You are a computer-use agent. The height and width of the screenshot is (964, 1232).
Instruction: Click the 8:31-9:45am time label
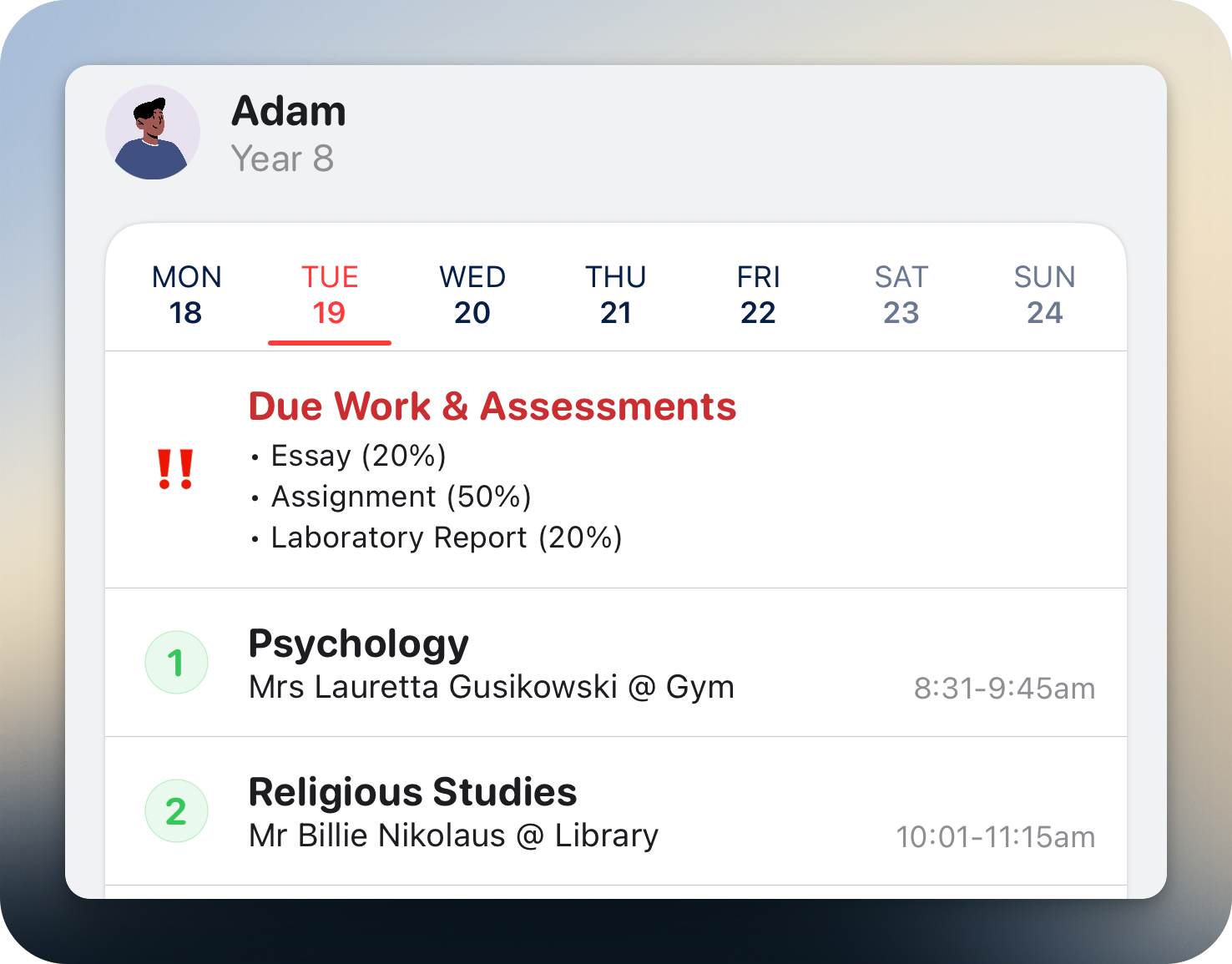pos(1004,689)
